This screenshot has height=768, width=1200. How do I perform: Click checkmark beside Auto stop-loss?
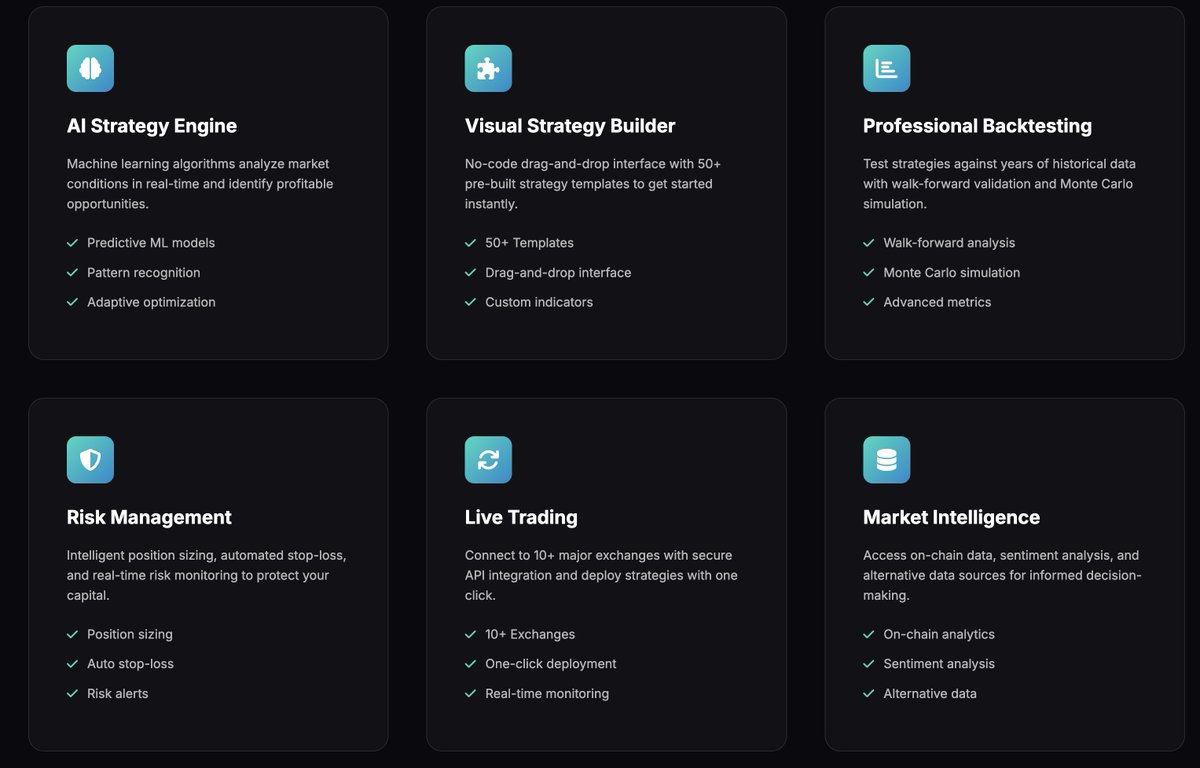[72, 664]
